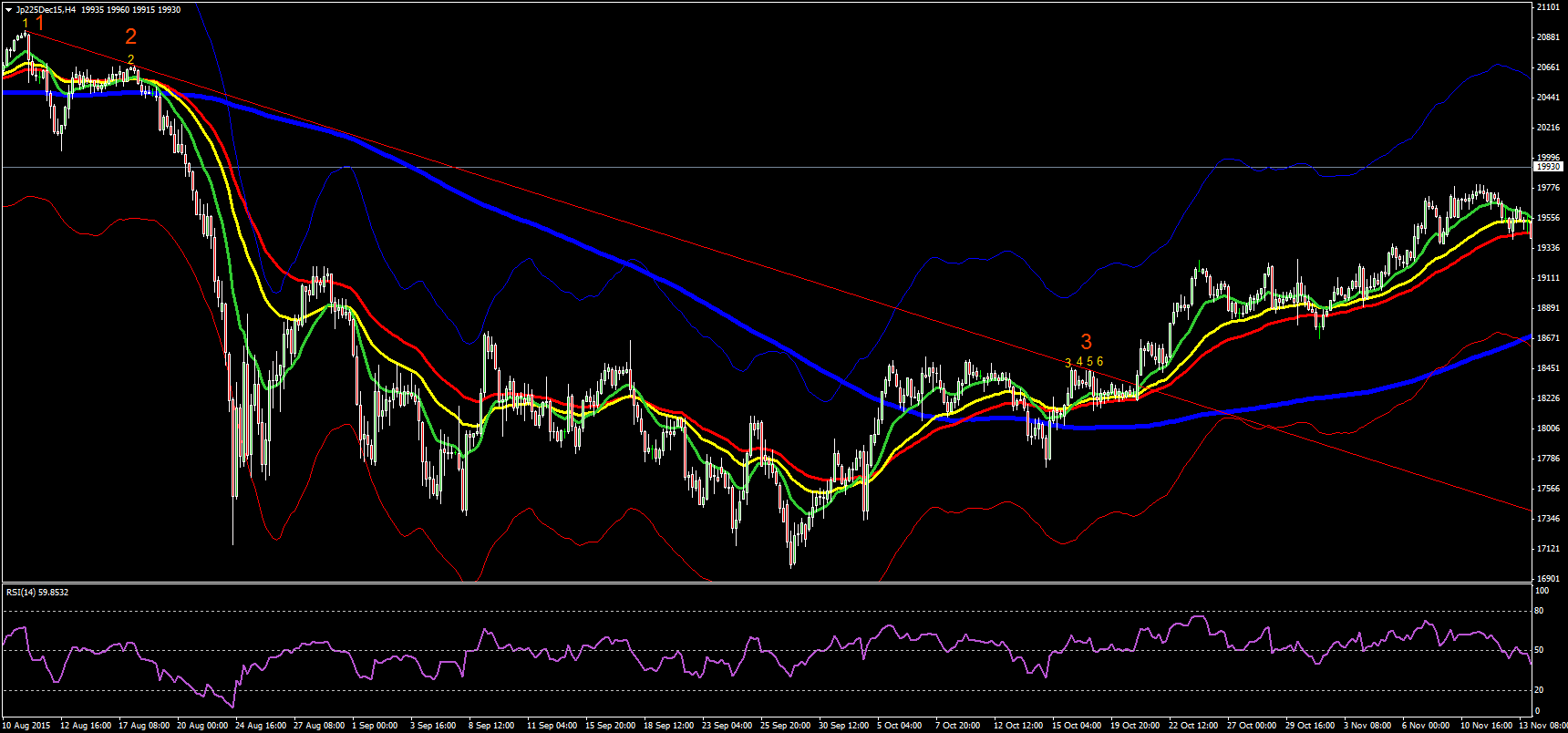This screenshot has height=733, width=1568.
Task: Click the small yellow '2' marker above candles
Action: [131, 59]
